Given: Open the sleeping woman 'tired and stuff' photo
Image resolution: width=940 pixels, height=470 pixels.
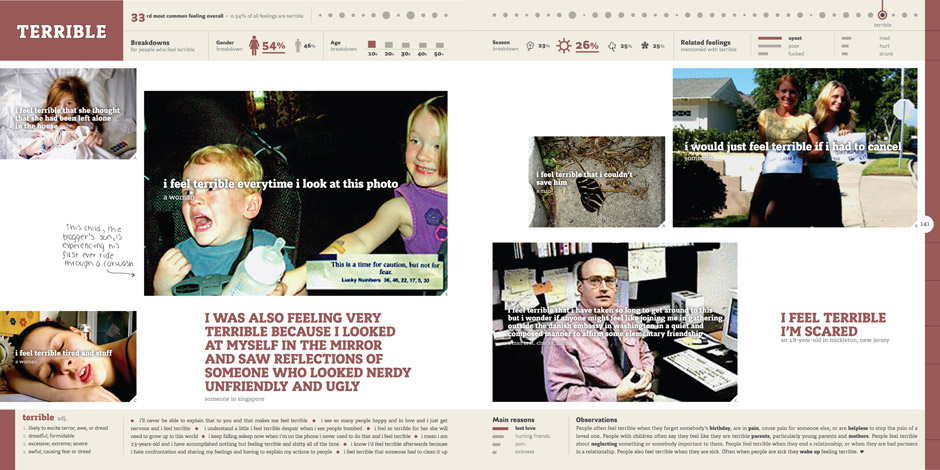Looking at the screenshot, I should tap(68, 356).
